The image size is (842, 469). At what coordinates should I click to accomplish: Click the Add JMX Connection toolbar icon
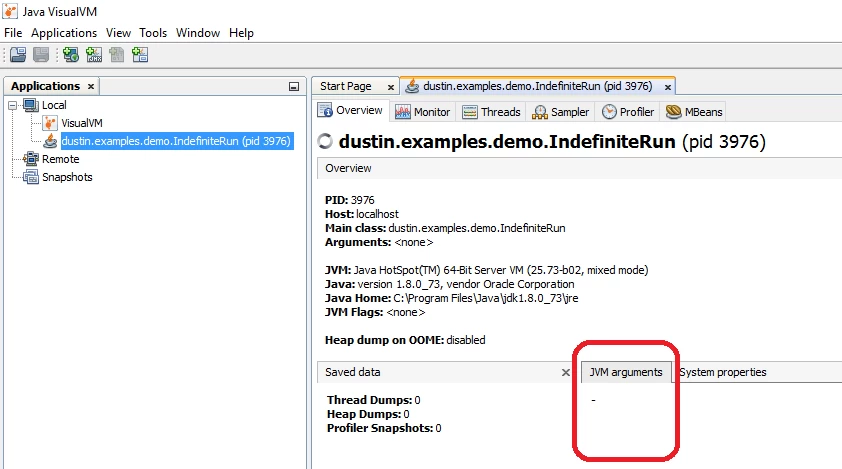[x=94, y=55]
